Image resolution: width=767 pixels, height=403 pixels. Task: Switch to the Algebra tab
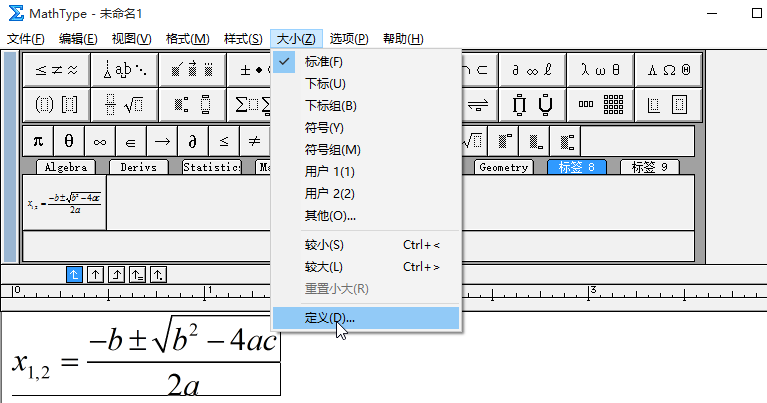pyautogui.click(x=66, y=167)
